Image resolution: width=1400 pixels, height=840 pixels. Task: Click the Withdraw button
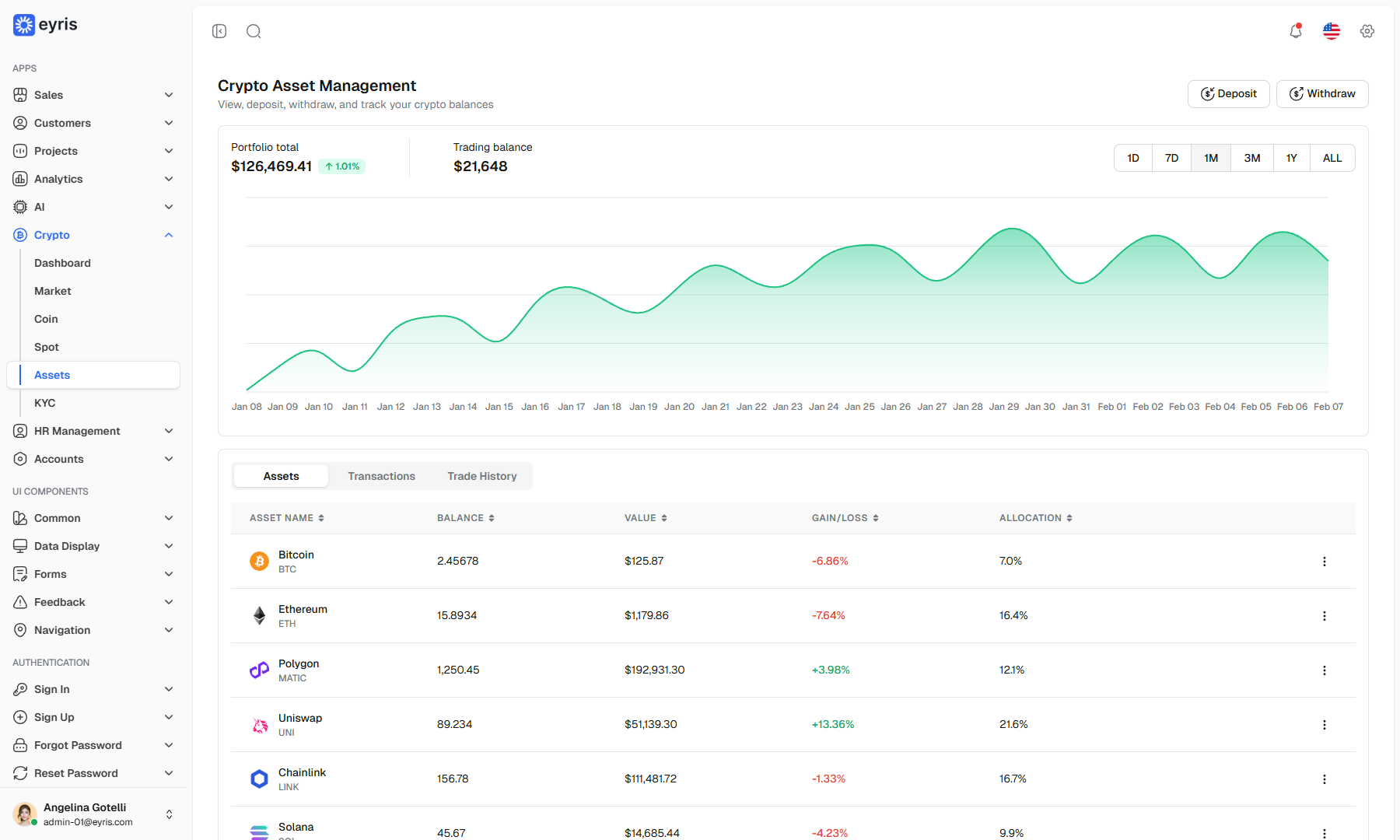pyautogui.click(x=1322, y=94)
